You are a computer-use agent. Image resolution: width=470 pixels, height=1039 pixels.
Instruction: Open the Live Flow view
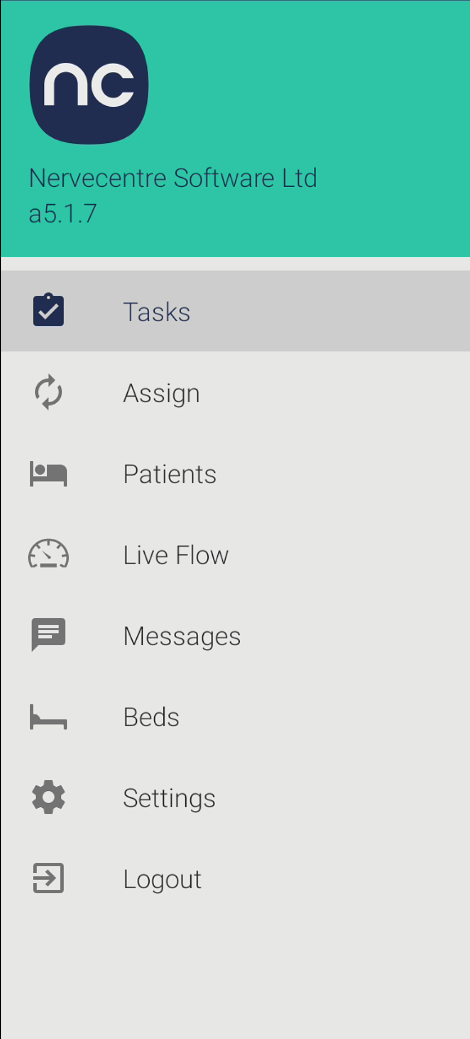click(235, 555)
